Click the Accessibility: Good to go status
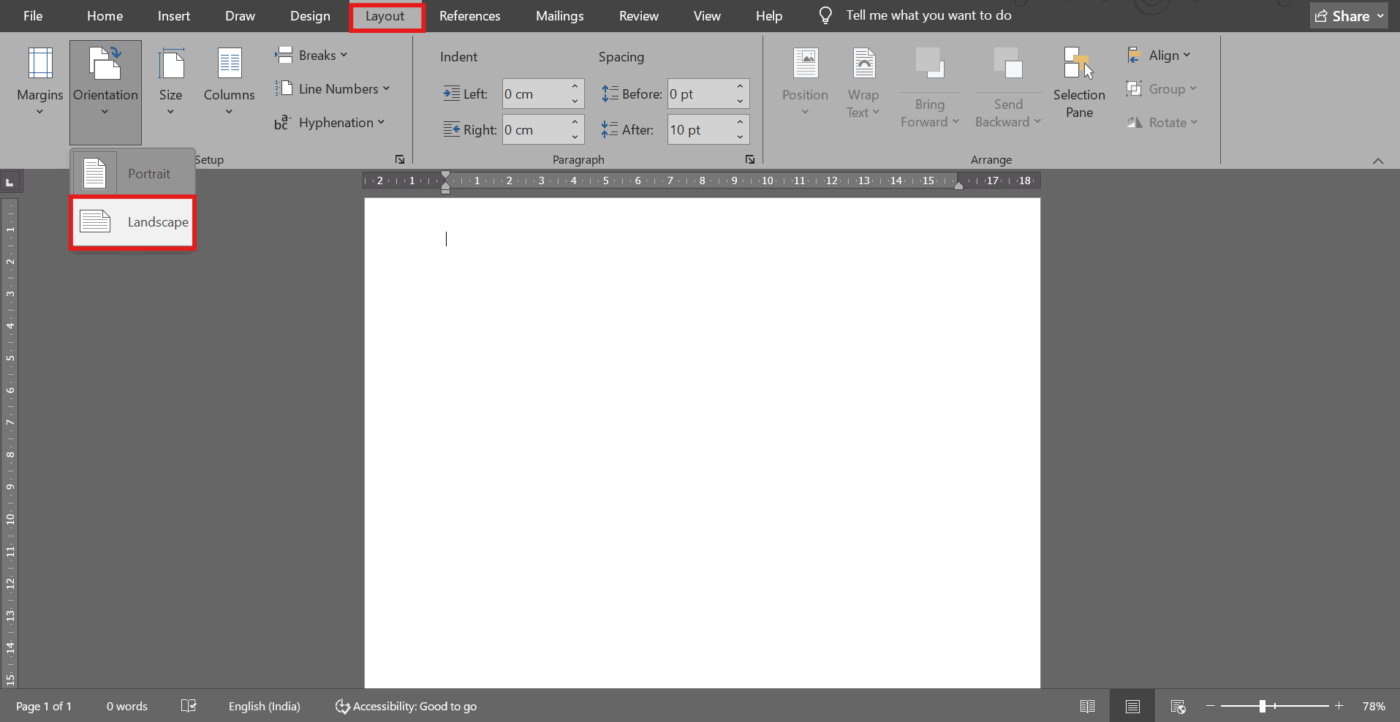This screenshot has width=1400, height=722. pyautogui.click(x=406, y=705)
